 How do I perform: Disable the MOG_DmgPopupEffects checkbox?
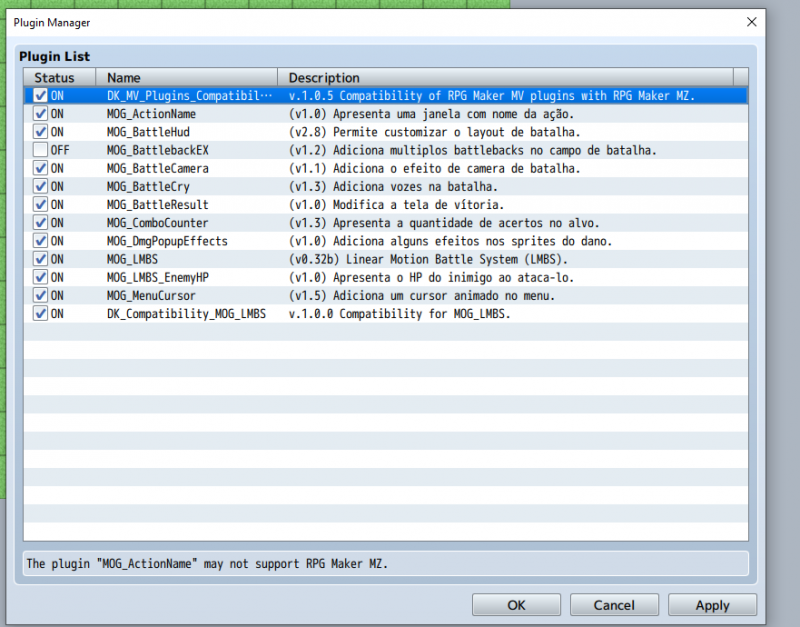40,241
